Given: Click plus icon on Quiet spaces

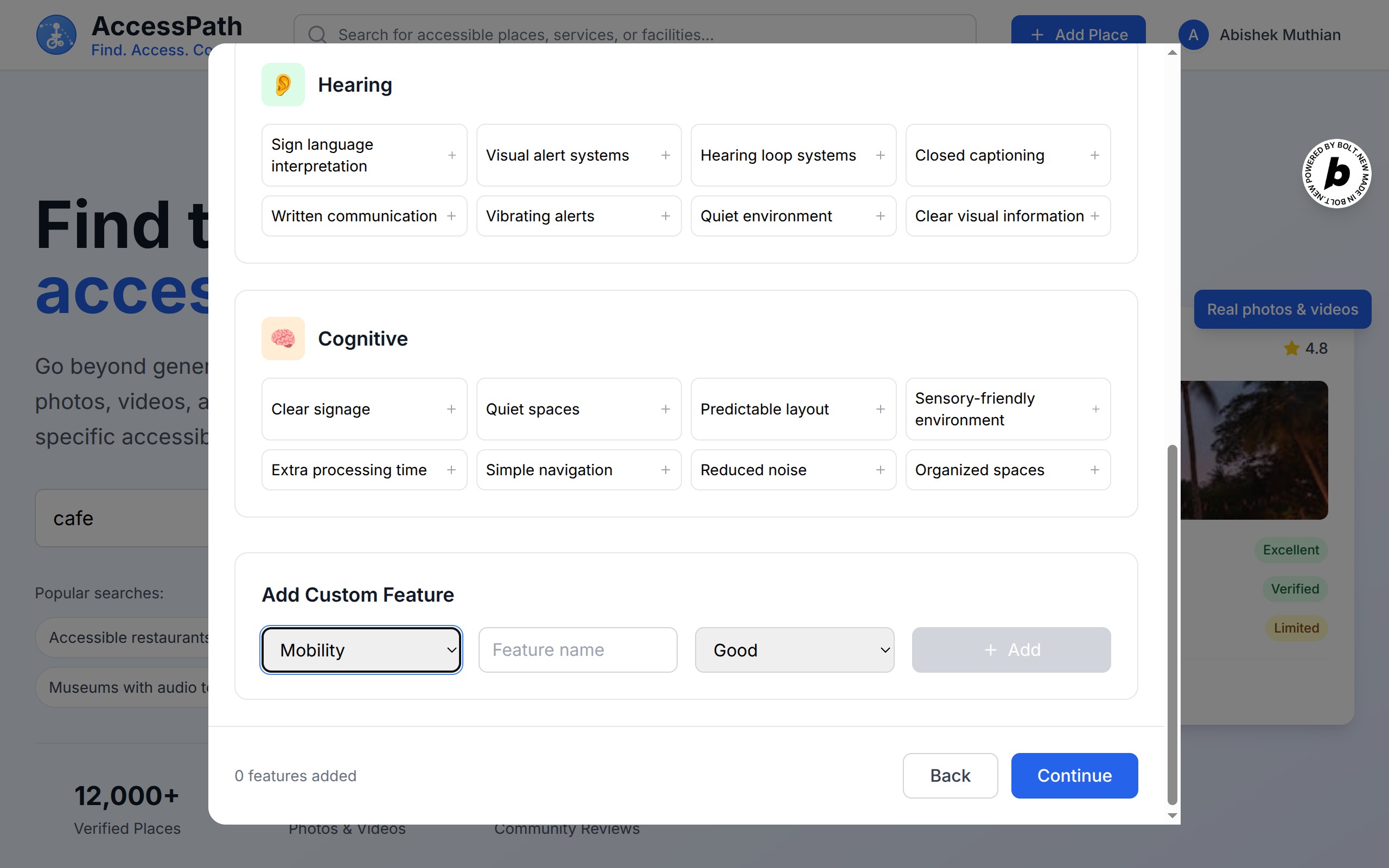Looking at the screenshot, I should click(x=665, y=409).
